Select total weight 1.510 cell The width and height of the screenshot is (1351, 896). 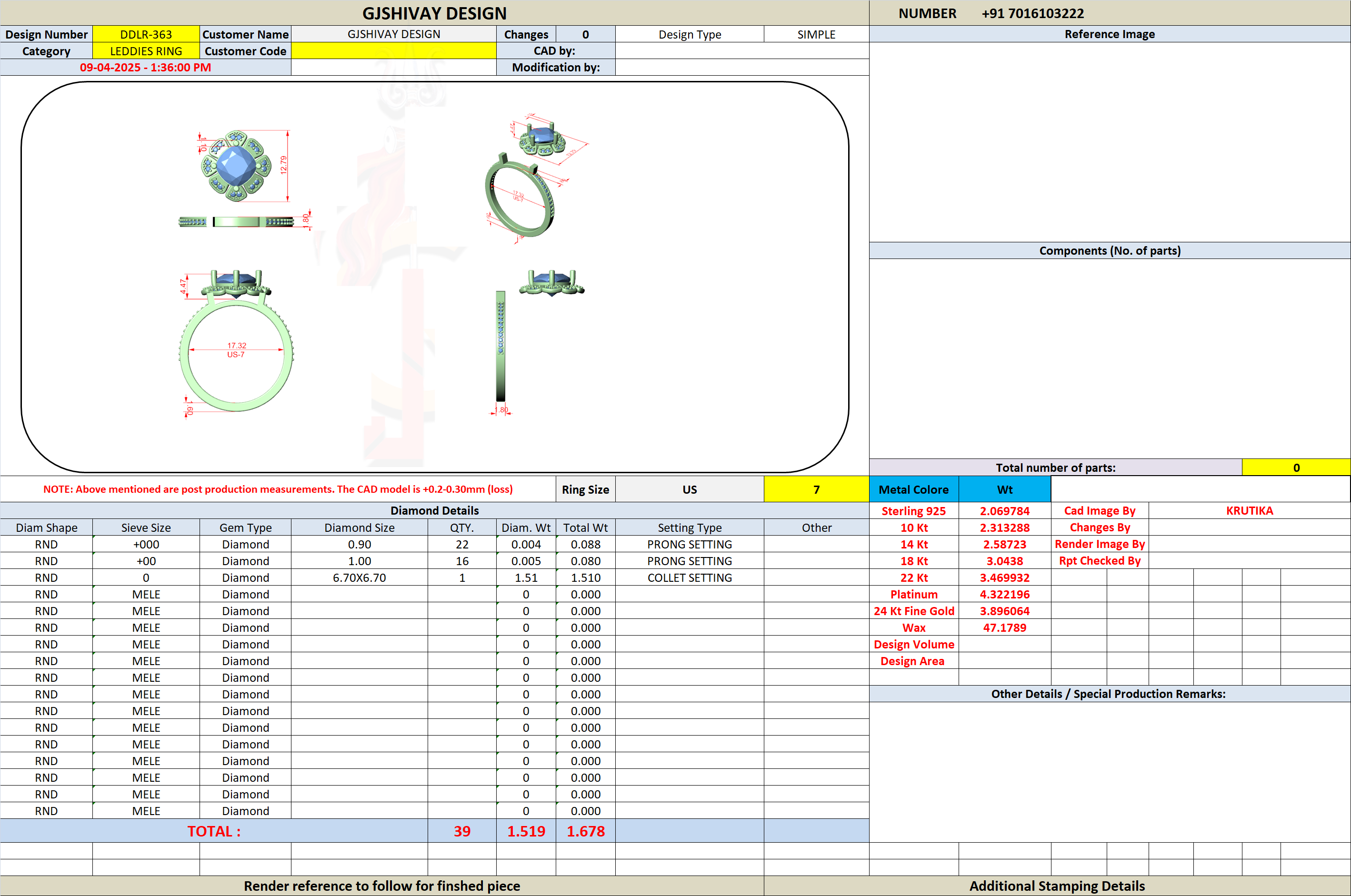pos(585,577)
